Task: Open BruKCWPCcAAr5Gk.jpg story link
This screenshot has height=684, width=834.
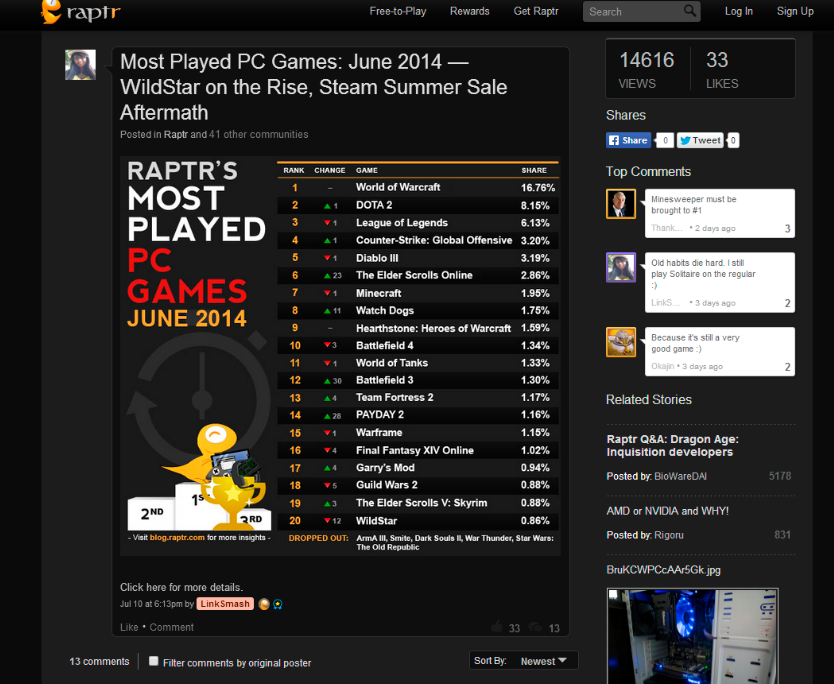Action: (x=663, y=570)
